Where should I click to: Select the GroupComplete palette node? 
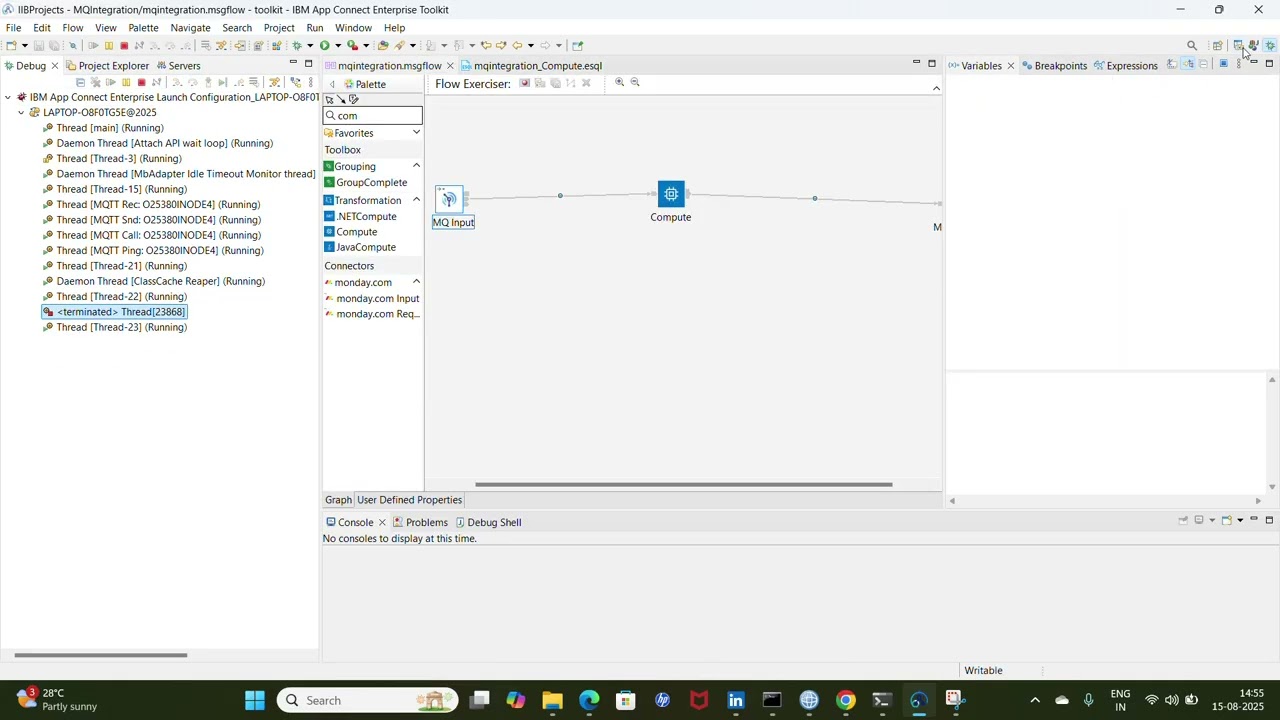pos(366,183)
